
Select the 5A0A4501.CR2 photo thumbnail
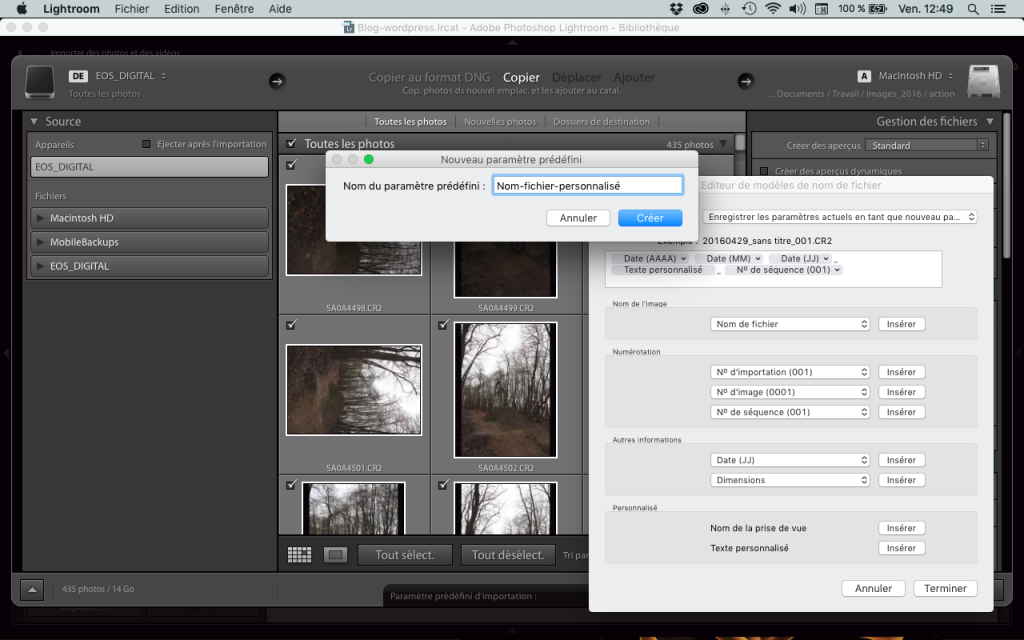click(354, 390)
